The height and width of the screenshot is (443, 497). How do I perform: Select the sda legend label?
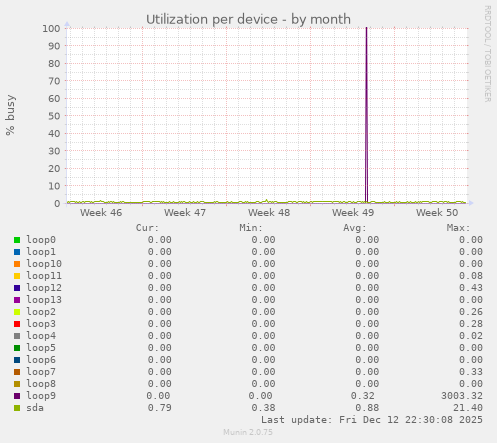pyautogui.click(x=35, y=408)
